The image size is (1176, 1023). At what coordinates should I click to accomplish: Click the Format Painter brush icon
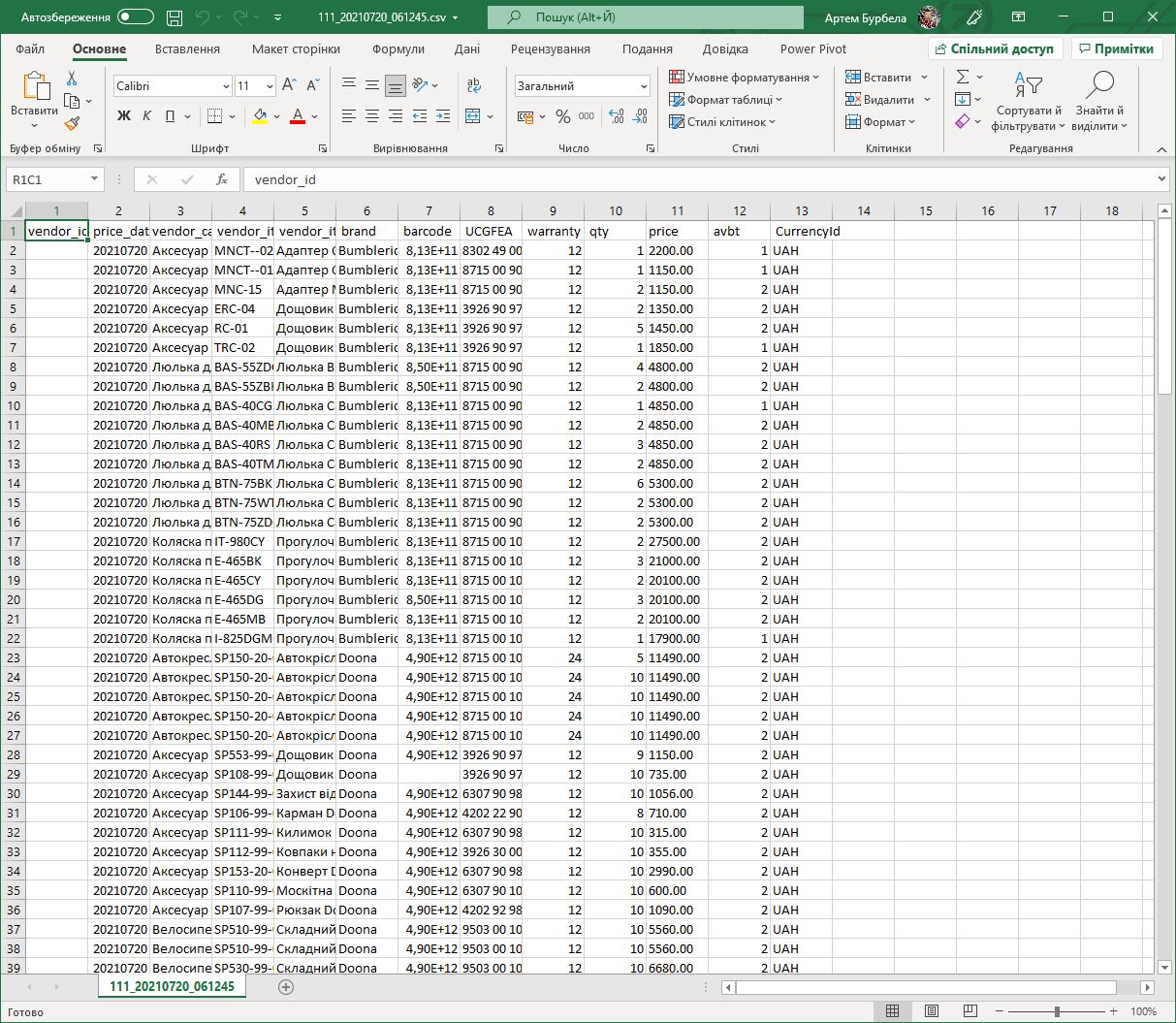[72, 124]
